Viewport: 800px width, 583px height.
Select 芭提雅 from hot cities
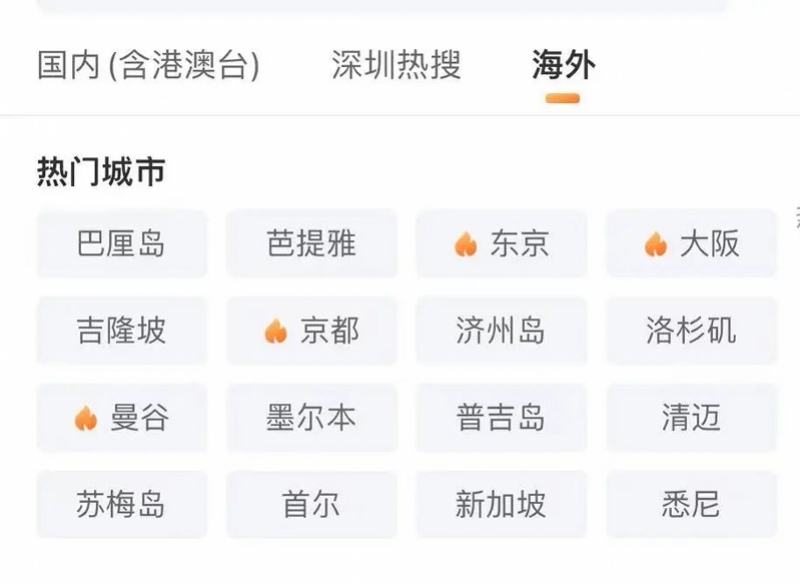pyautogui.click(x=312, y=243)
